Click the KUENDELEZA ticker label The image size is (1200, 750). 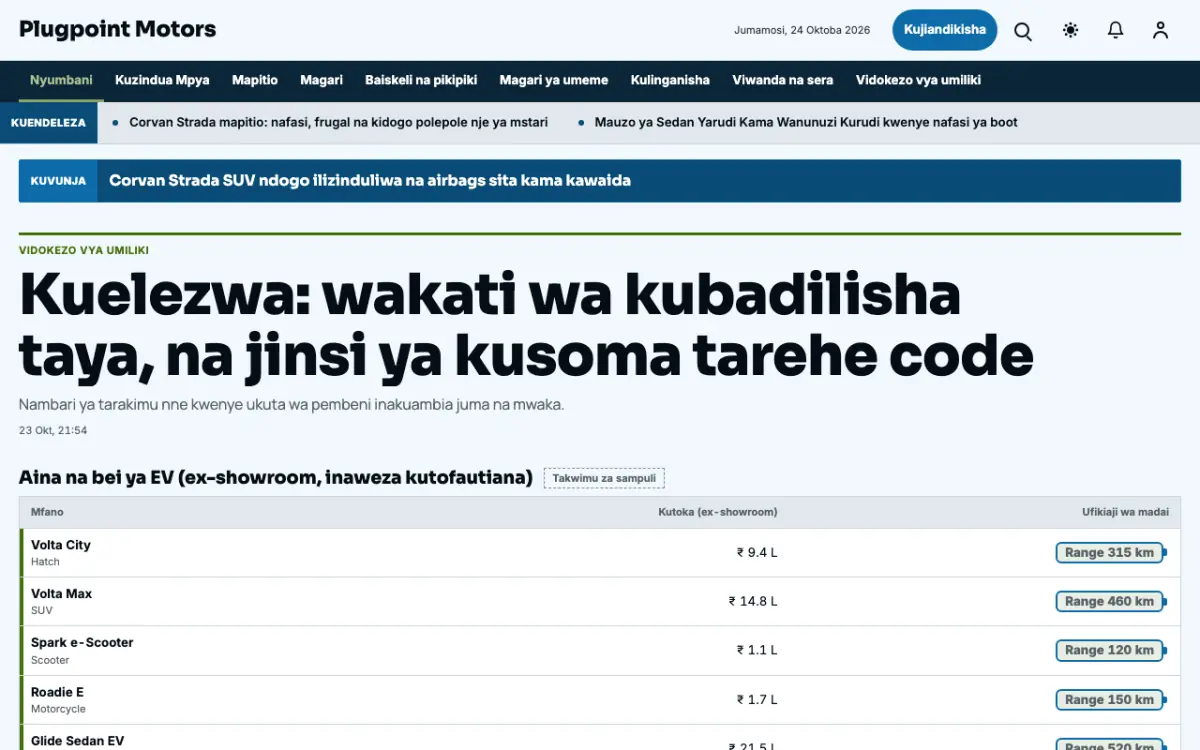tap(48, 123)
